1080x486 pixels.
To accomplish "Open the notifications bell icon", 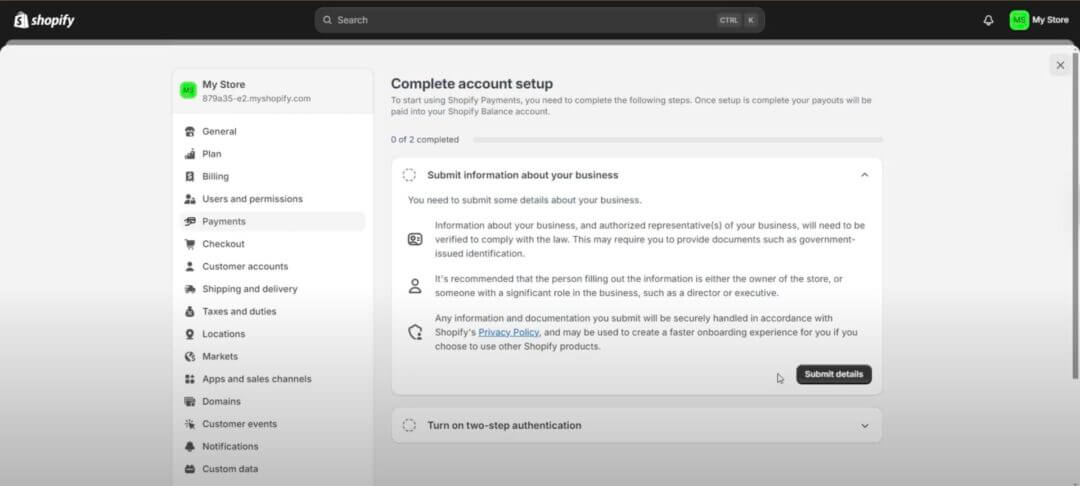I will click(988, 21).
